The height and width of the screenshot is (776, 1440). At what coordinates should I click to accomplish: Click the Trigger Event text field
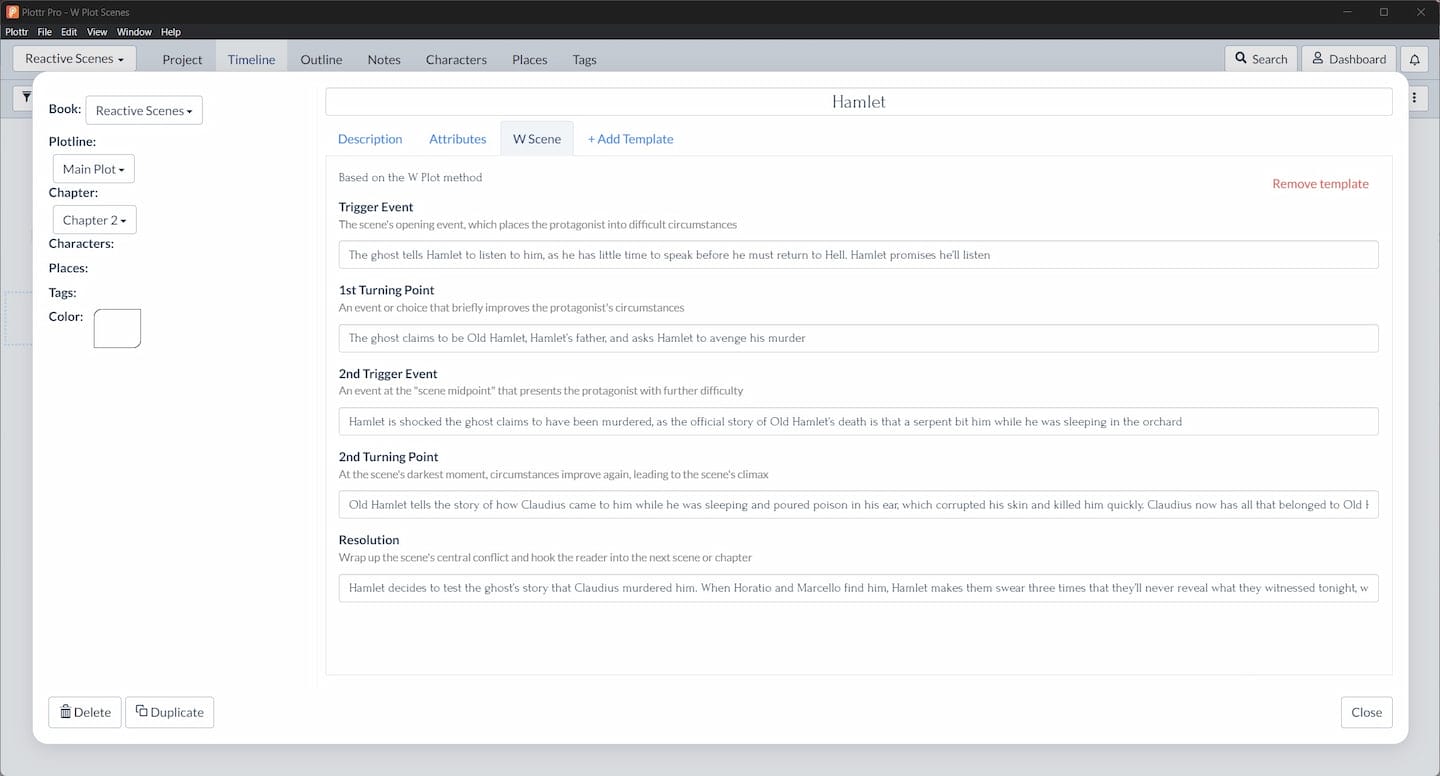tap(858, 255)
